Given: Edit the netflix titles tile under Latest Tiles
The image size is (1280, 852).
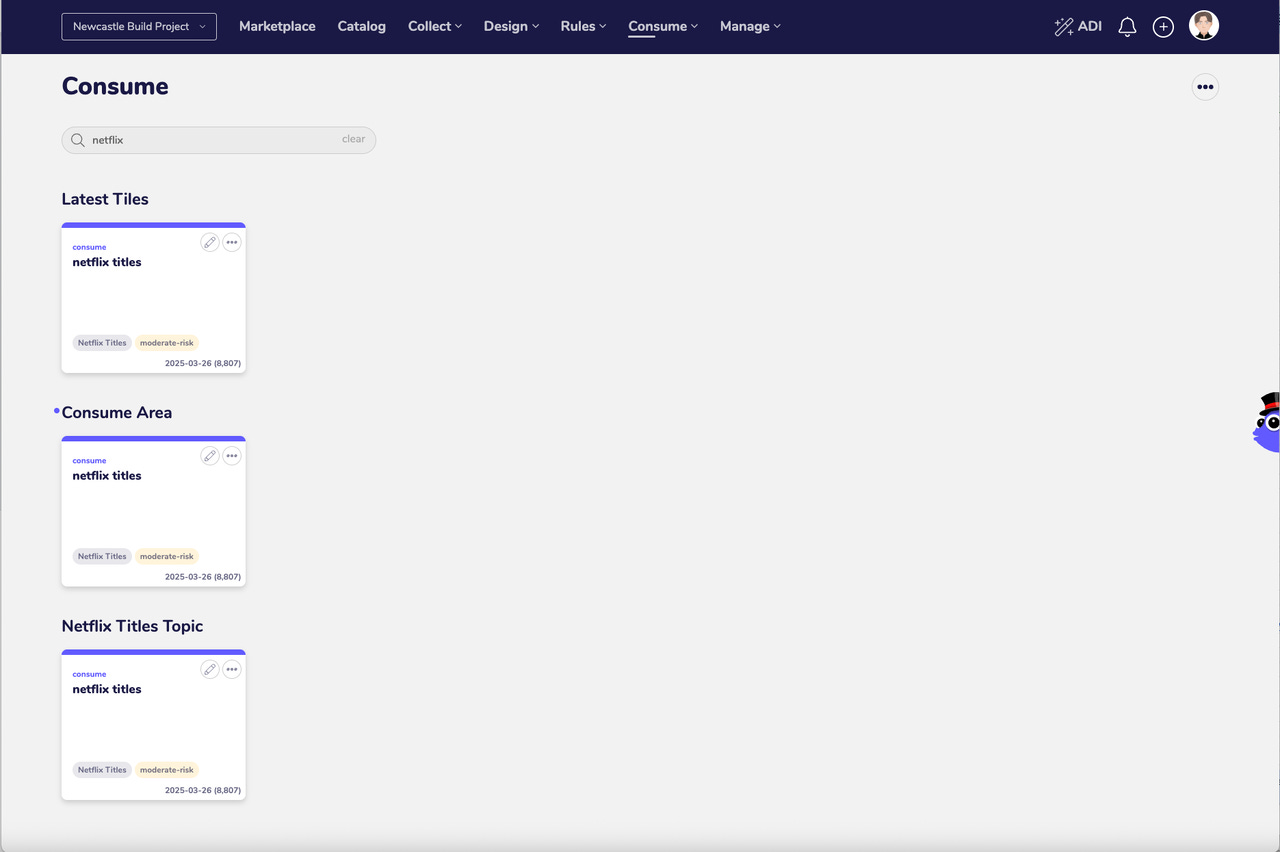Looking at the screenshot, I should click(x=209, y=242).
